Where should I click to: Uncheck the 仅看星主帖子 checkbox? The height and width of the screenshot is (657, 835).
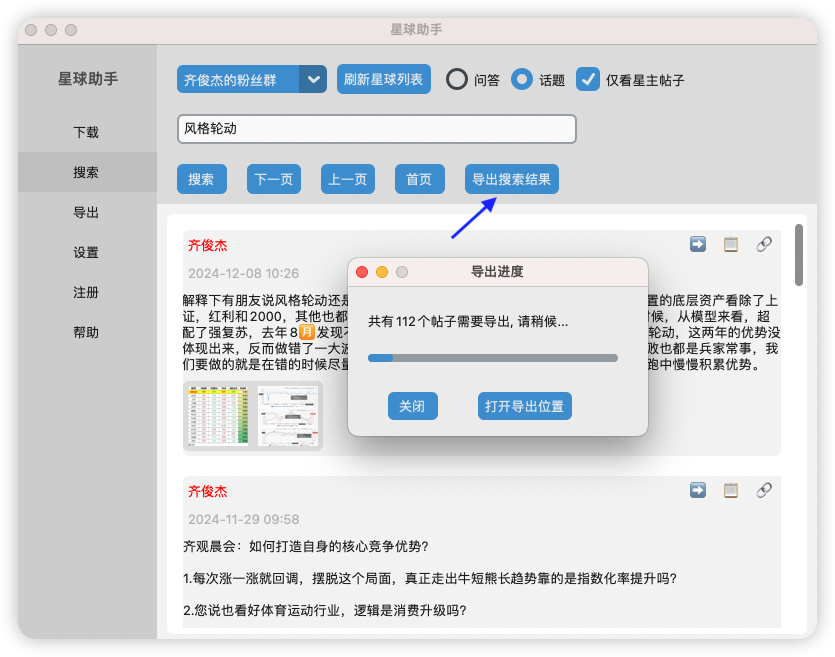point(588,80)
